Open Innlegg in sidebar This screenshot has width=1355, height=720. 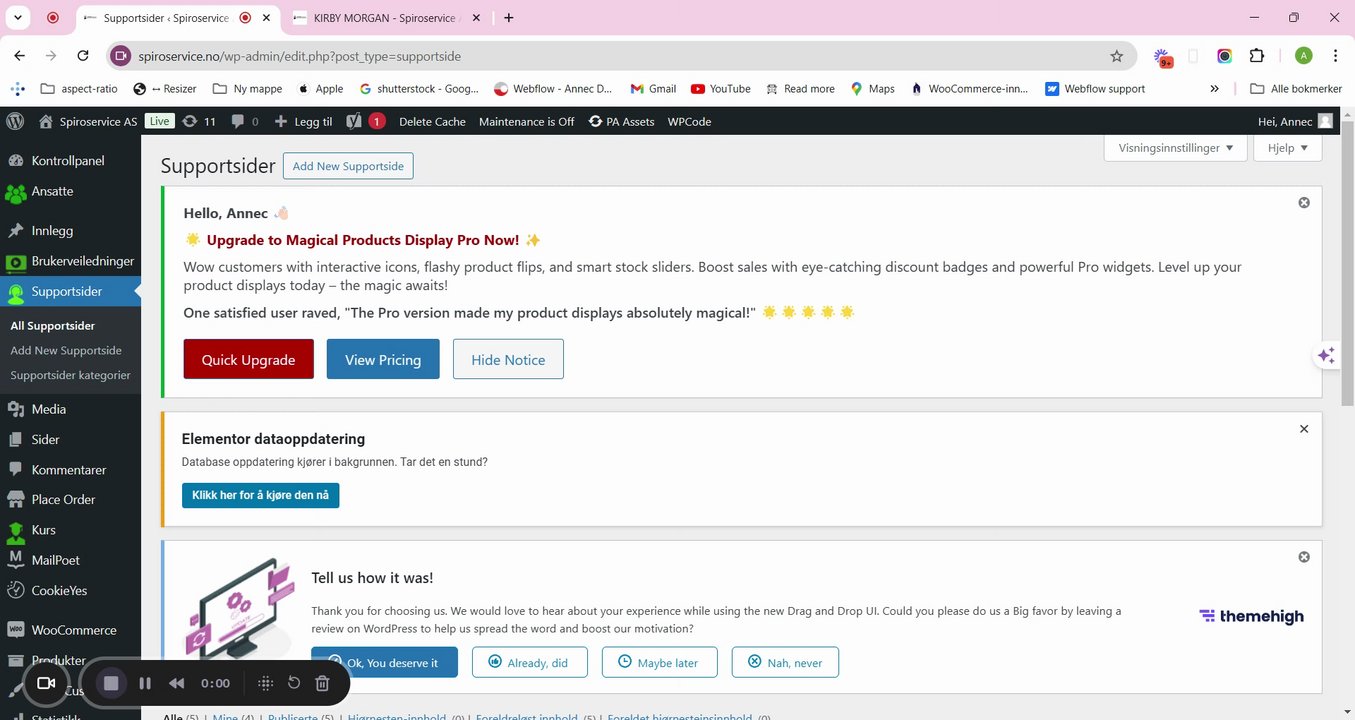coord(70,230)
